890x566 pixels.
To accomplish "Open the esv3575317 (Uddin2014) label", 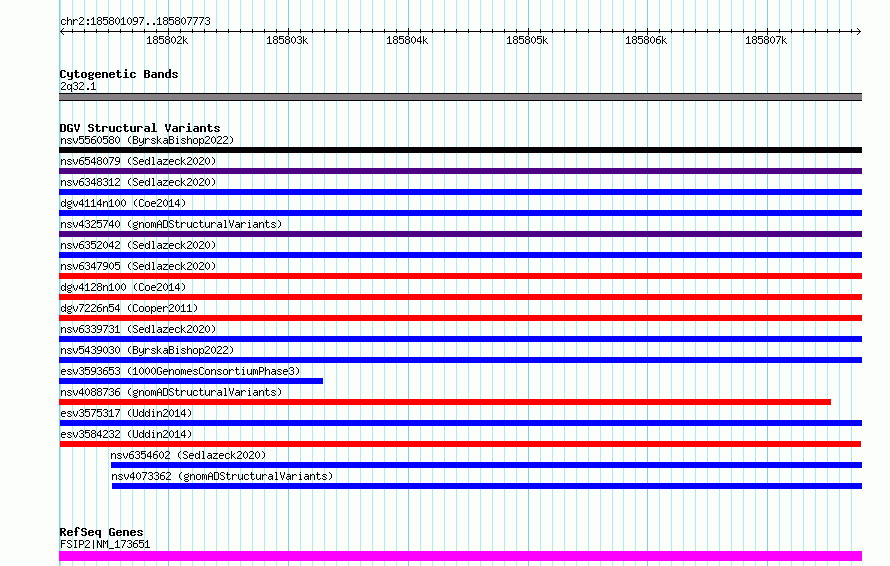I will 126,413.
